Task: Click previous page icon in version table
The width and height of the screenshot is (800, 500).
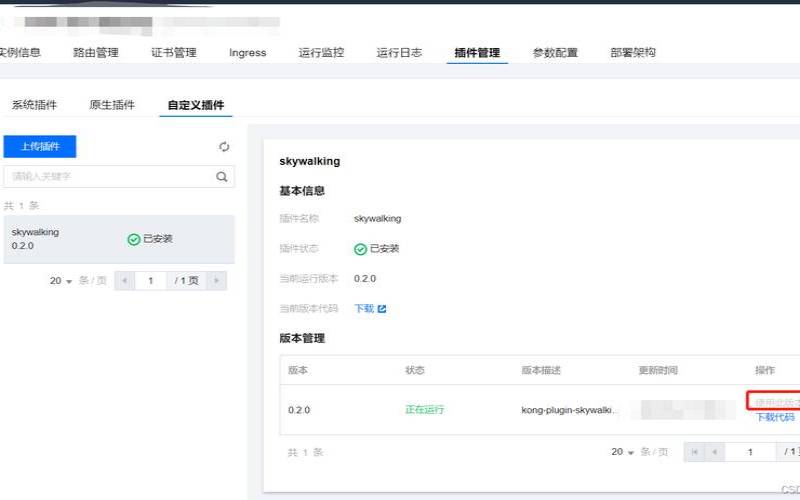Action: [x=714, y=452]
